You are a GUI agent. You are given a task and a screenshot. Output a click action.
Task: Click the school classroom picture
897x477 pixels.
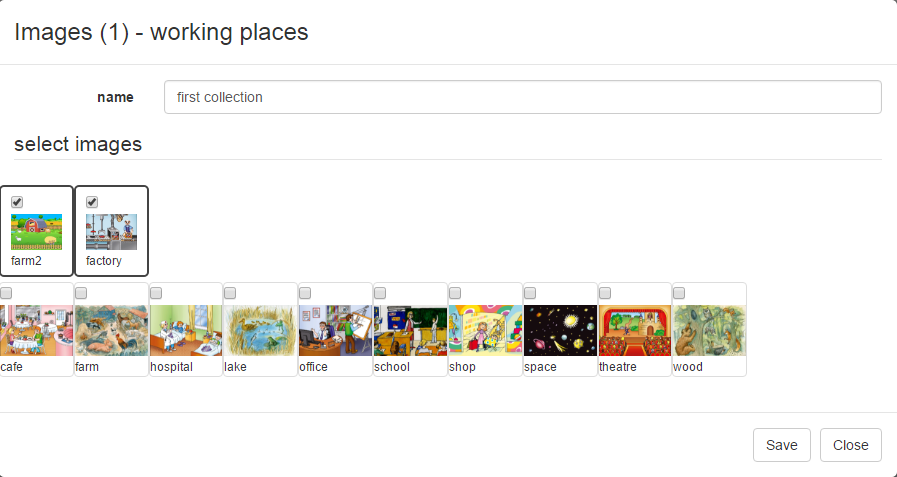pos(410,330)
